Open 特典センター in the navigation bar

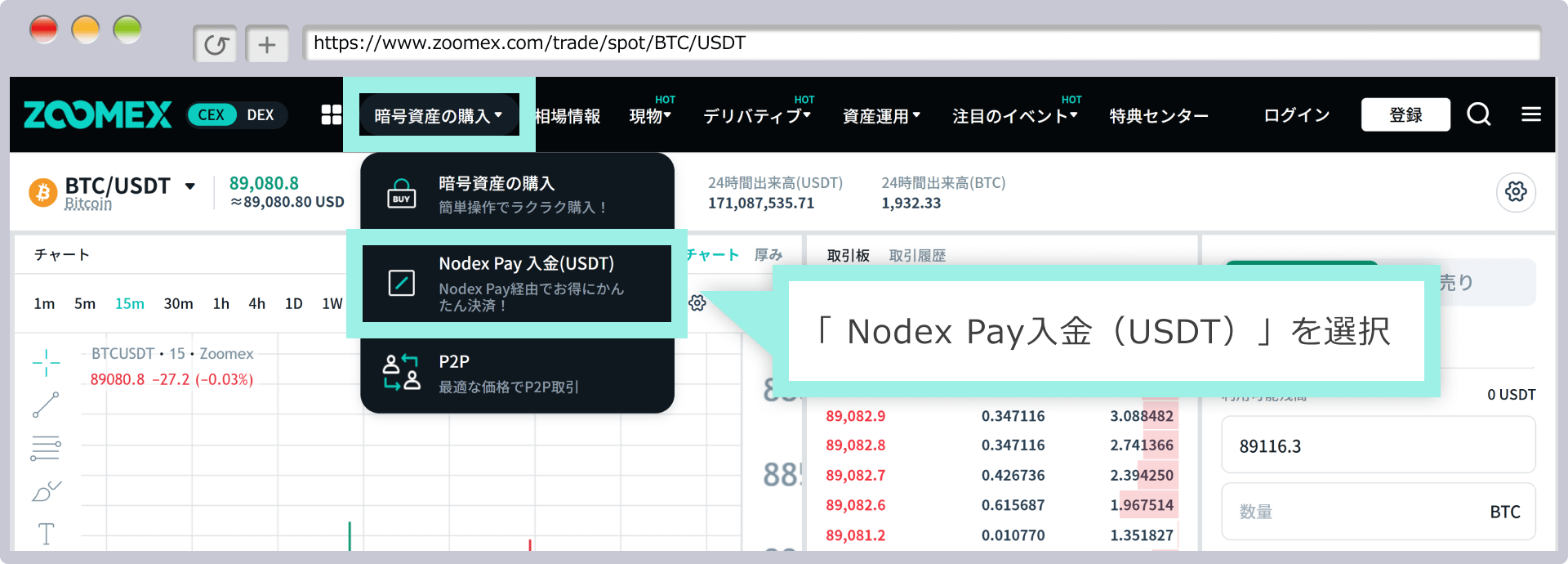[1159, 116]
